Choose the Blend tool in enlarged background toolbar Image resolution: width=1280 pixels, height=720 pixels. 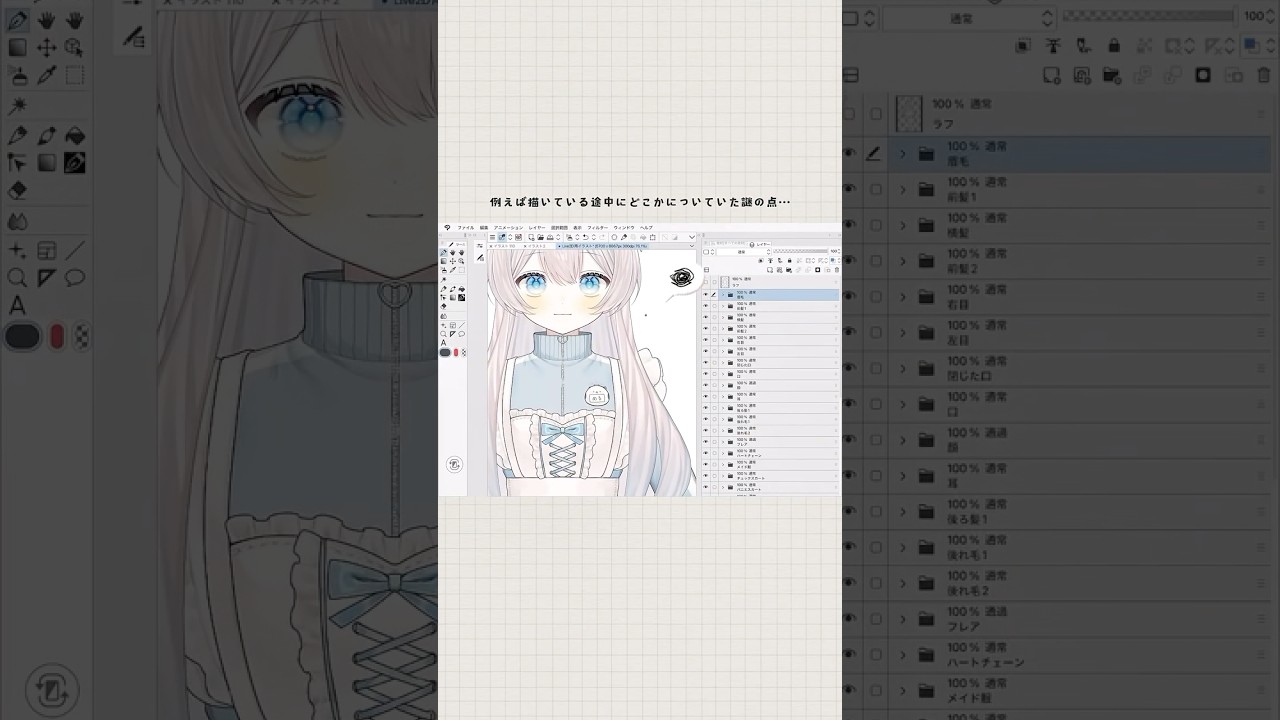[x=18, y=221]
